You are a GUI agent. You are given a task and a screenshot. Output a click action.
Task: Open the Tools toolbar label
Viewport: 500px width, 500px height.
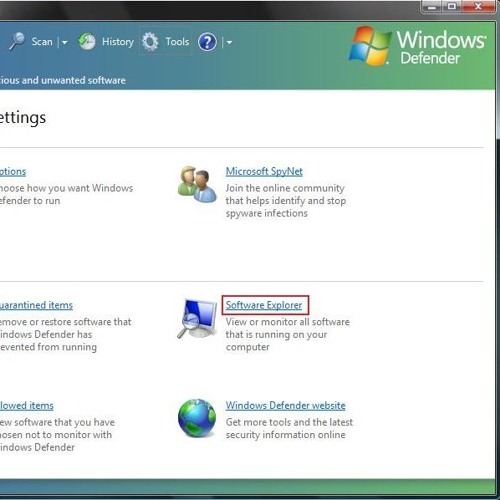pos(177,42)
